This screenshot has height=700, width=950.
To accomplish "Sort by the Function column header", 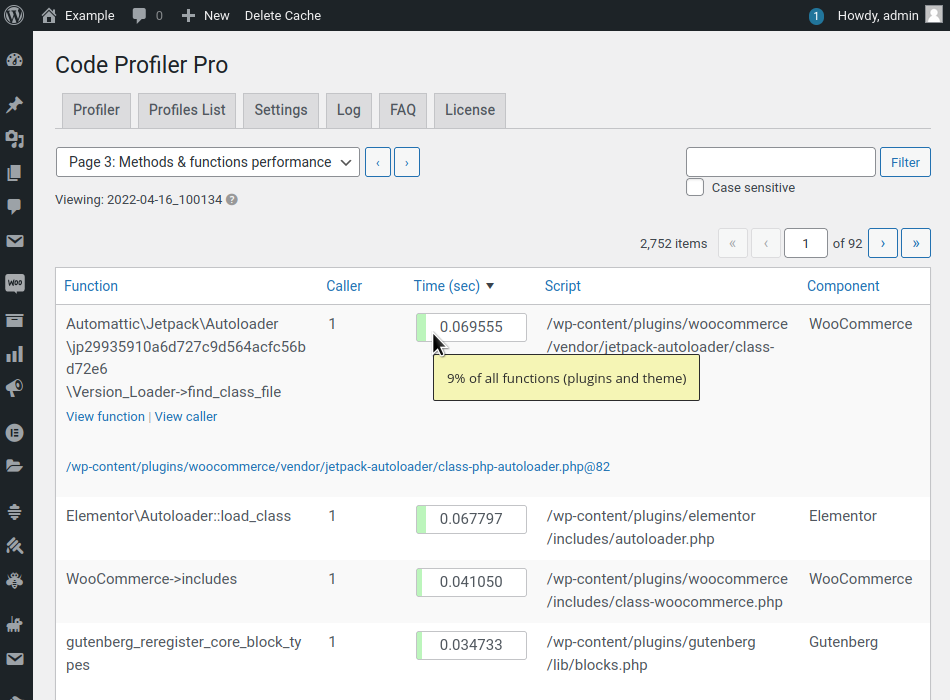I will pos(91,286).
